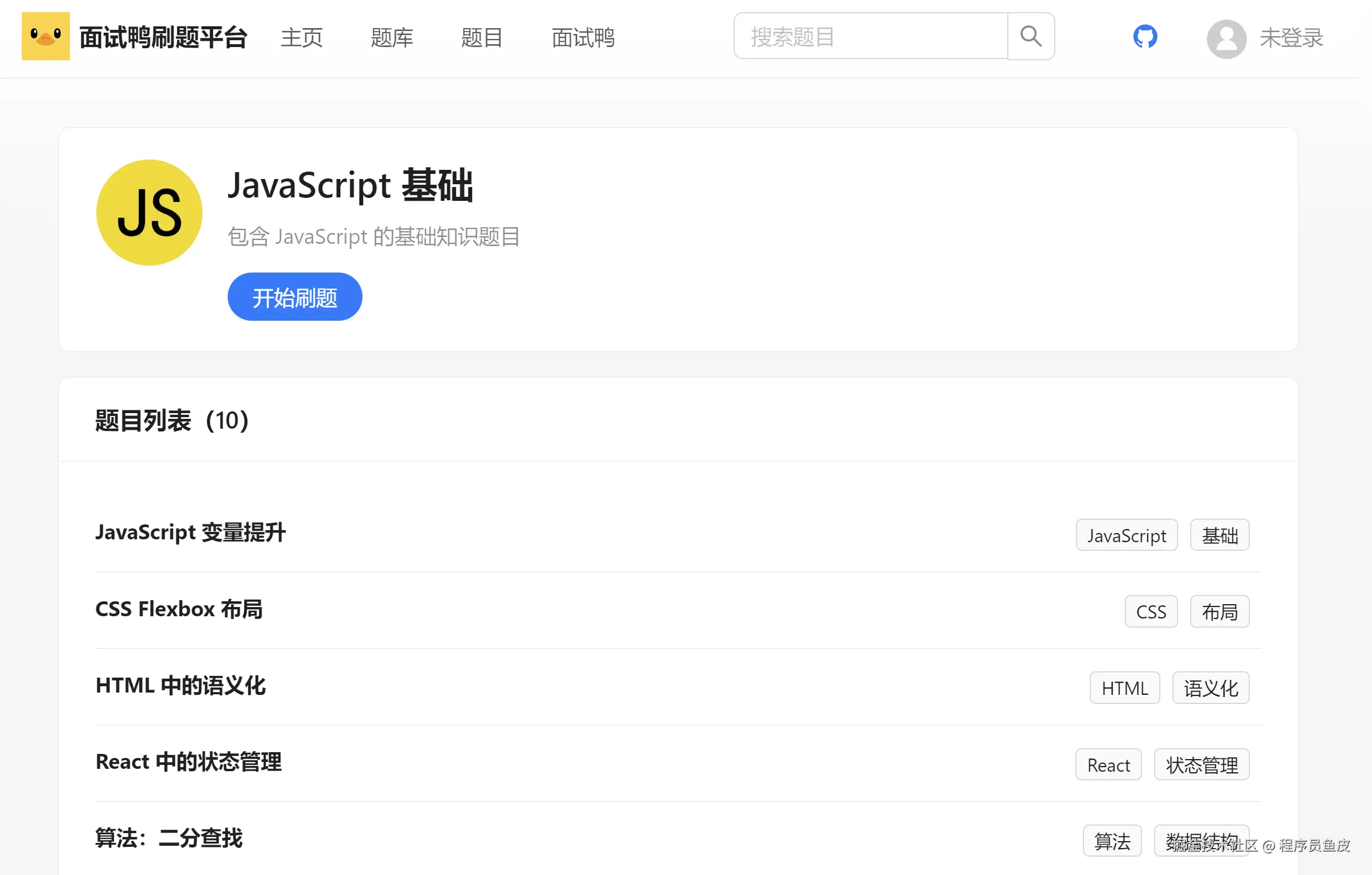This screenshot has height=875, width=1372.
Task: Click the 开始刷题 button
Action: [295, 297]
